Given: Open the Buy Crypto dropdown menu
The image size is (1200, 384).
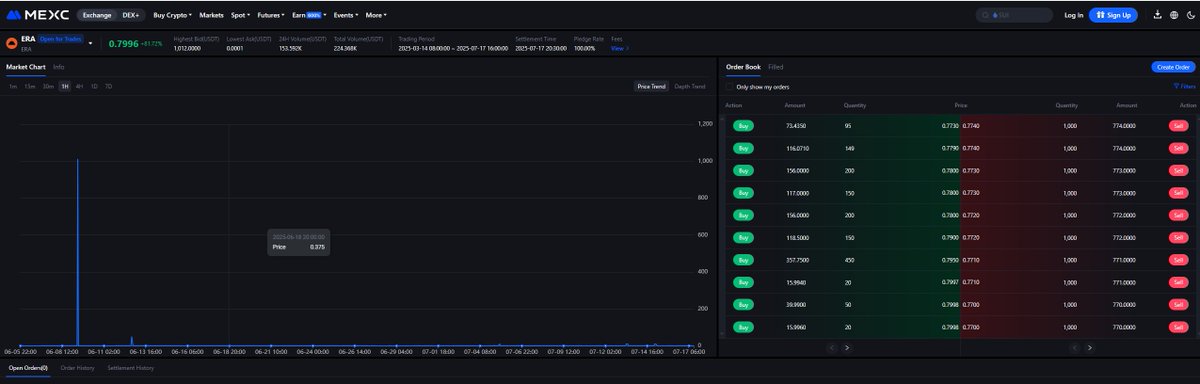Looking at the screenshot, I should tap(173, 15).
